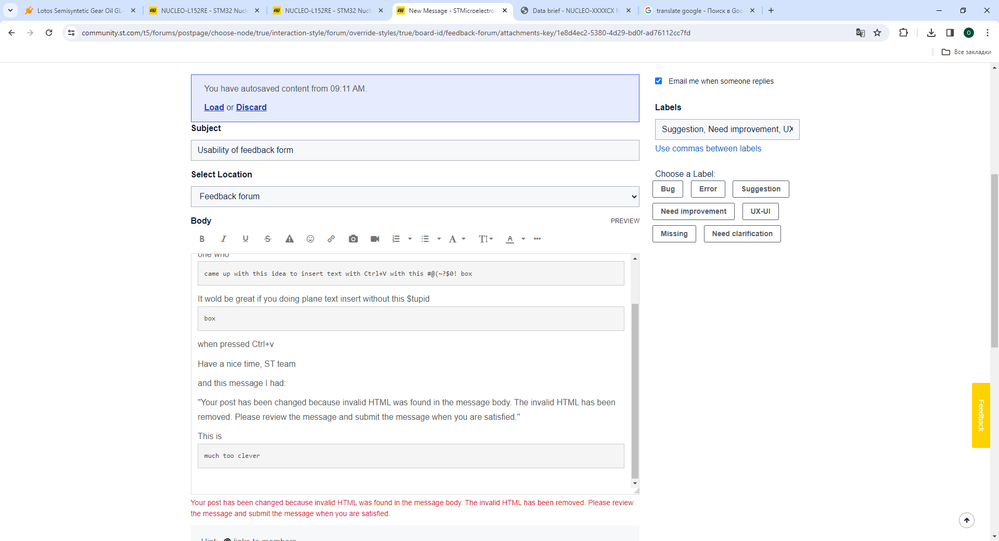This screenshot has width=999, height=541.
Task: Switch to the first NUCLEO-L152RE browser tab
Action: (204, 11)
